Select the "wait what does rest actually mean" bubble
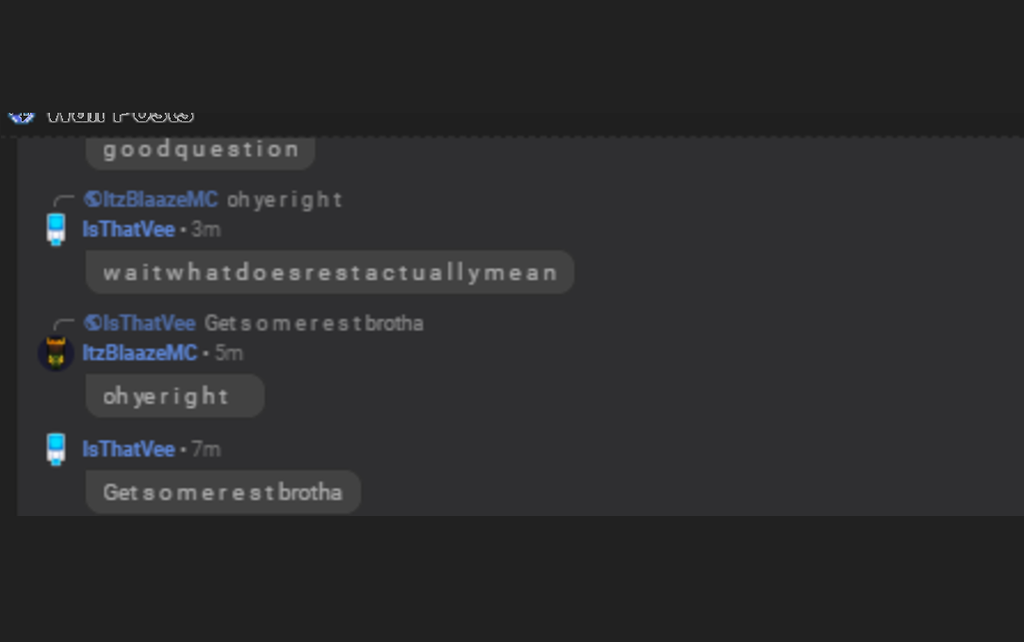The height and width of the screenshot is (642, 1024). (330, 272)
